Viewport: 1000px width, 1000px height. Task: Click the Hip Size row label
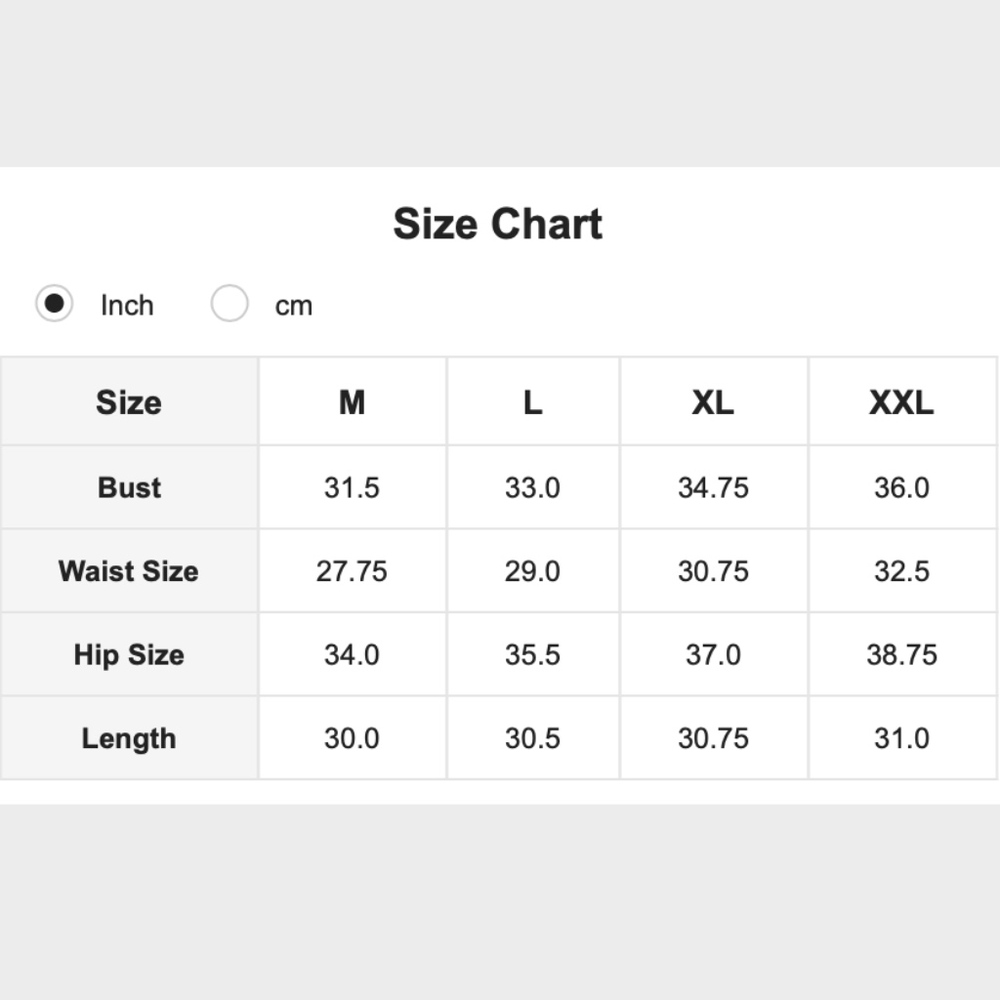coord(129,655)
